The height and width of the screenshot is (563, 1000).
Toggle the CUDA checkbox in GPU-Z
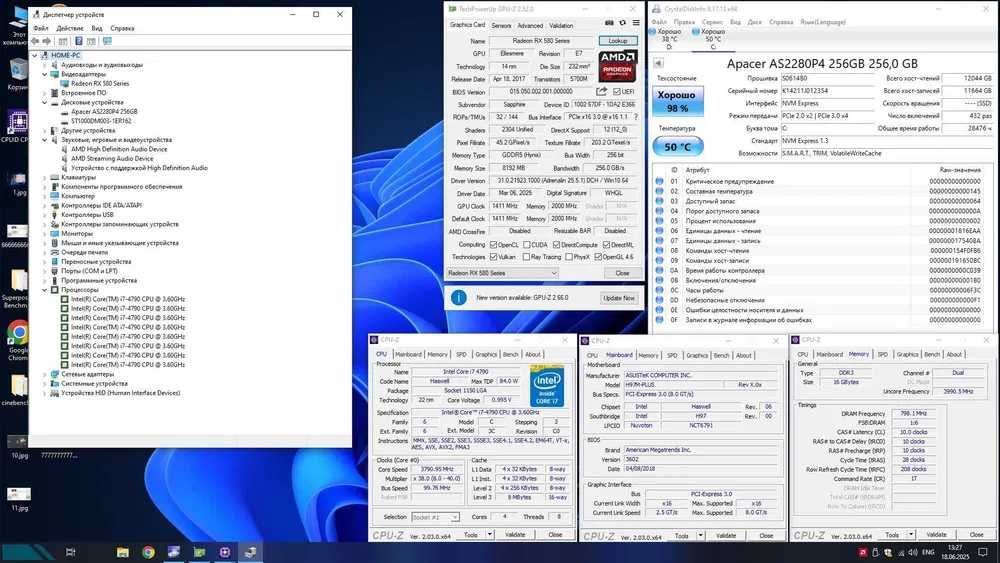tap(527, 245)
